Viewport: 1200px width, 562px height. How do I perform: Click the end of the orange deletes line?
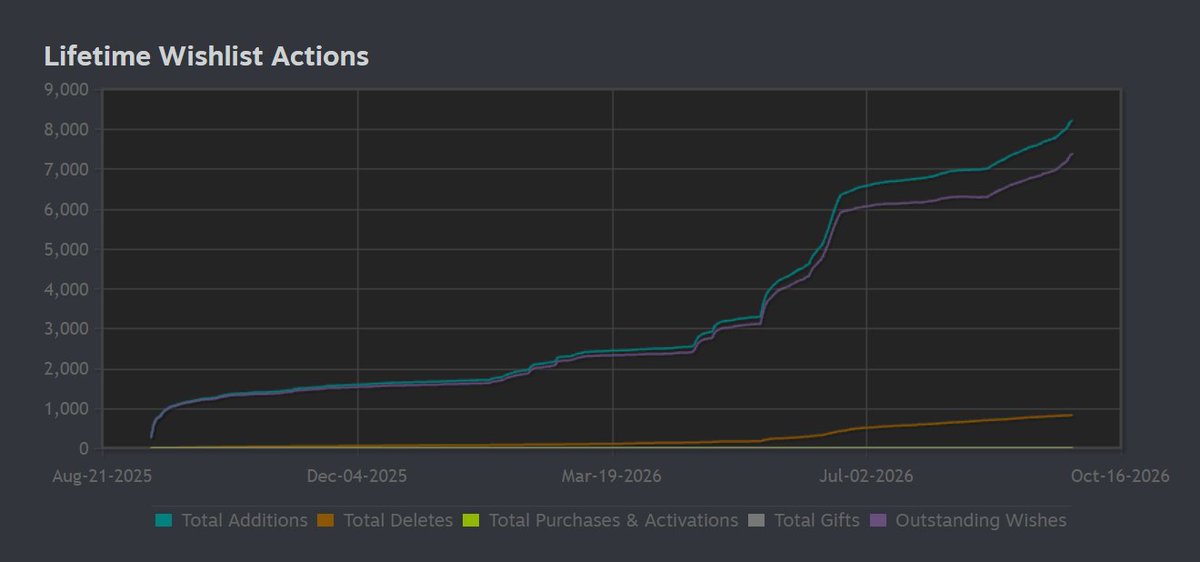[1072, 415]
